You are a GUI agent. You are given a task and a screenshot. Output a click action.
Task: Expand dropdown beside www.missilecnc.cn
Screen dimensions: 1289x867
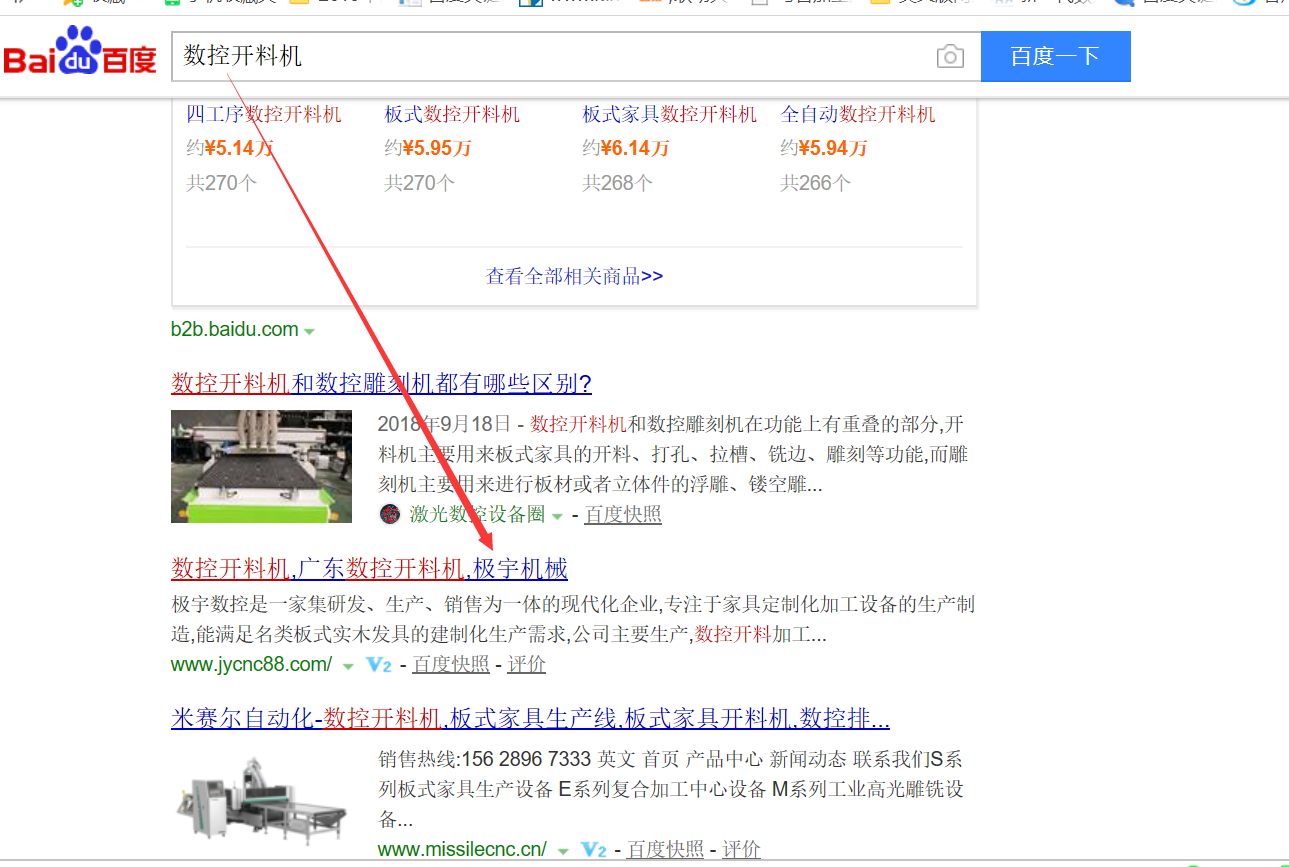(563, 851)
